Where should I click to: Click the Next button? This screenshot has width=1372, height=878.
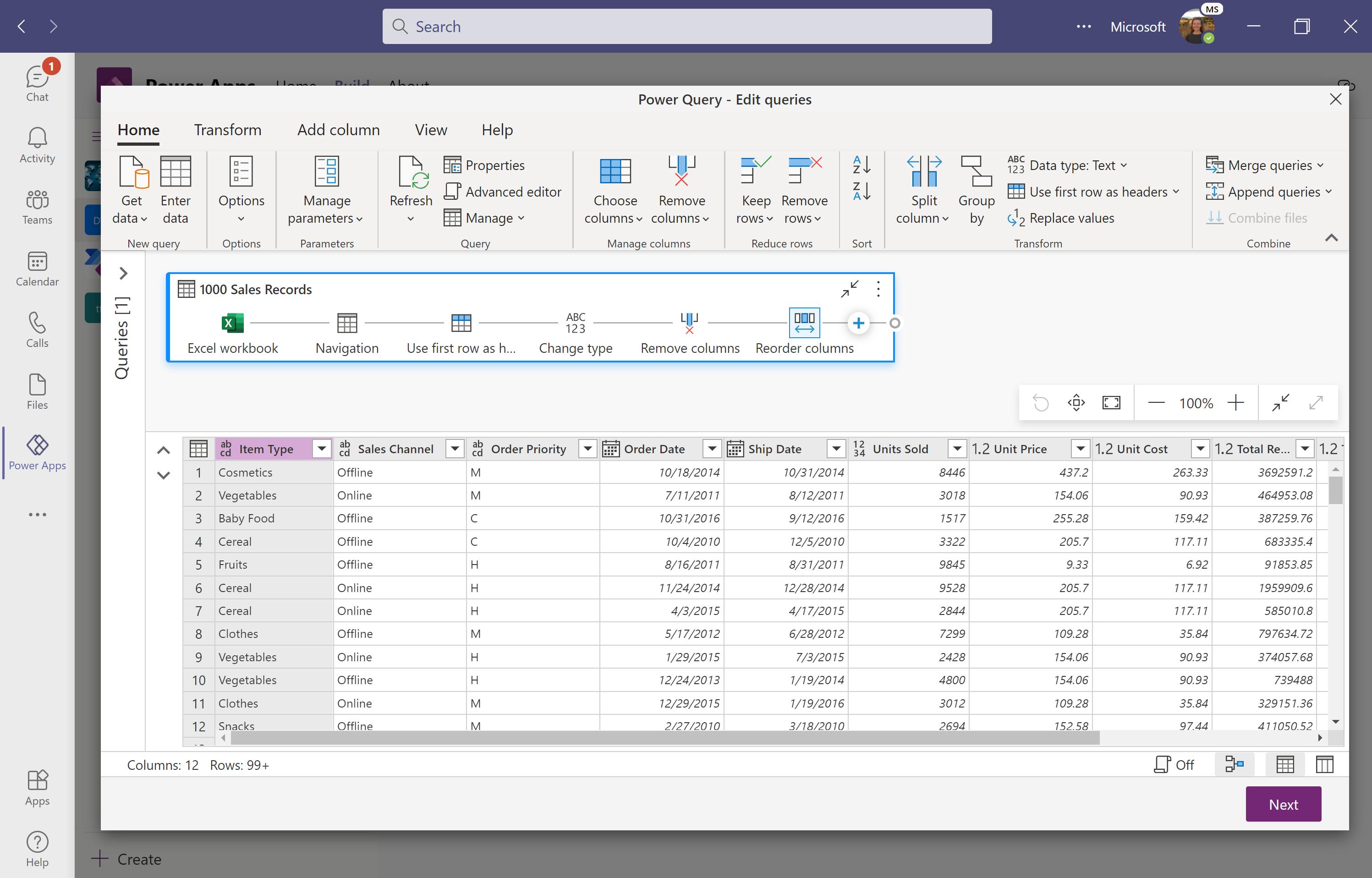1283,804
